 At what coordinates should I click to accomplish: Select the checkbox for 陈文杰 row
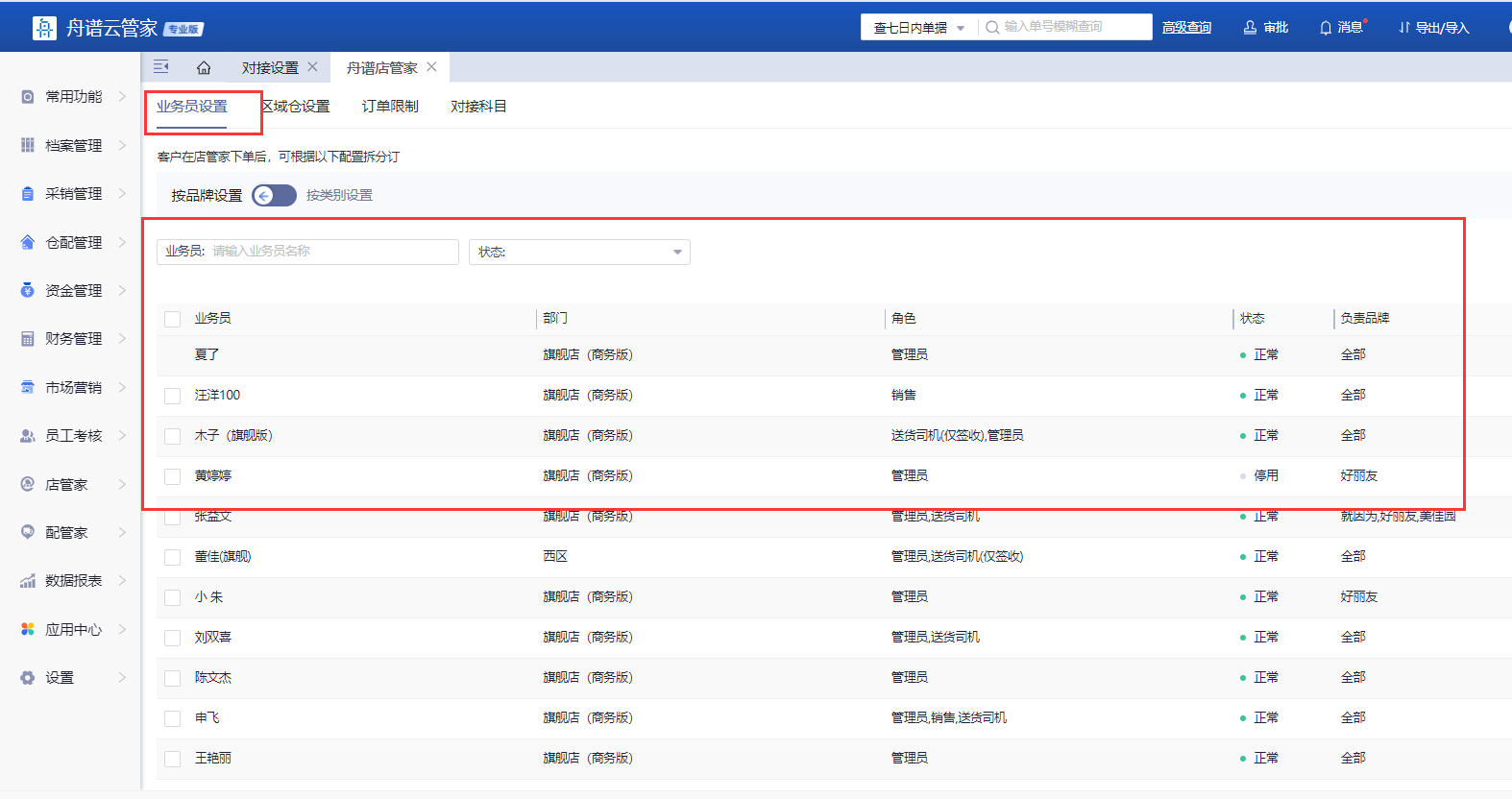coord(173,678)
